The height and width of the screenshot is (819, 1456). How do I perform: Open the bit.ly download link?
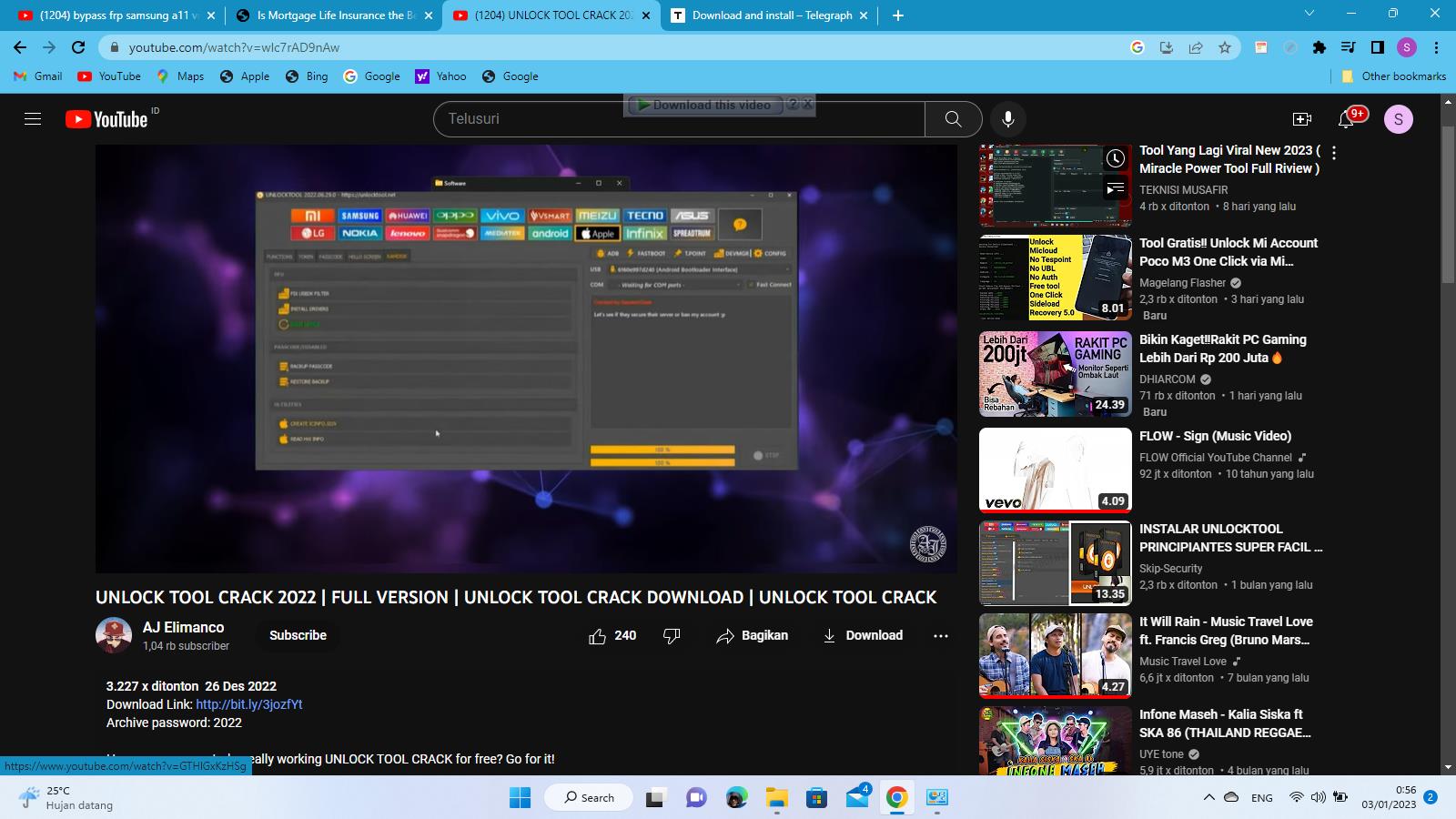[x=248, y=704]
